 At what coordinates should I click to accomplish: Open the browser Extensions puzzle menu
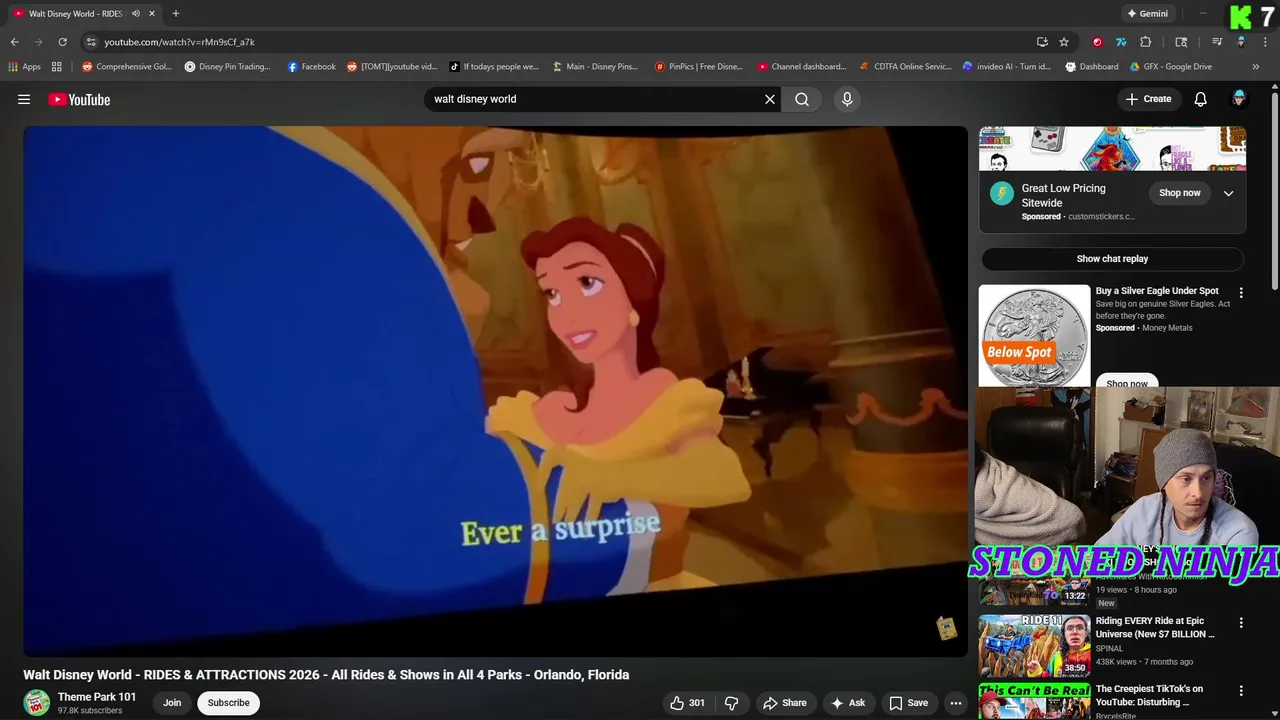point(1146,42)
